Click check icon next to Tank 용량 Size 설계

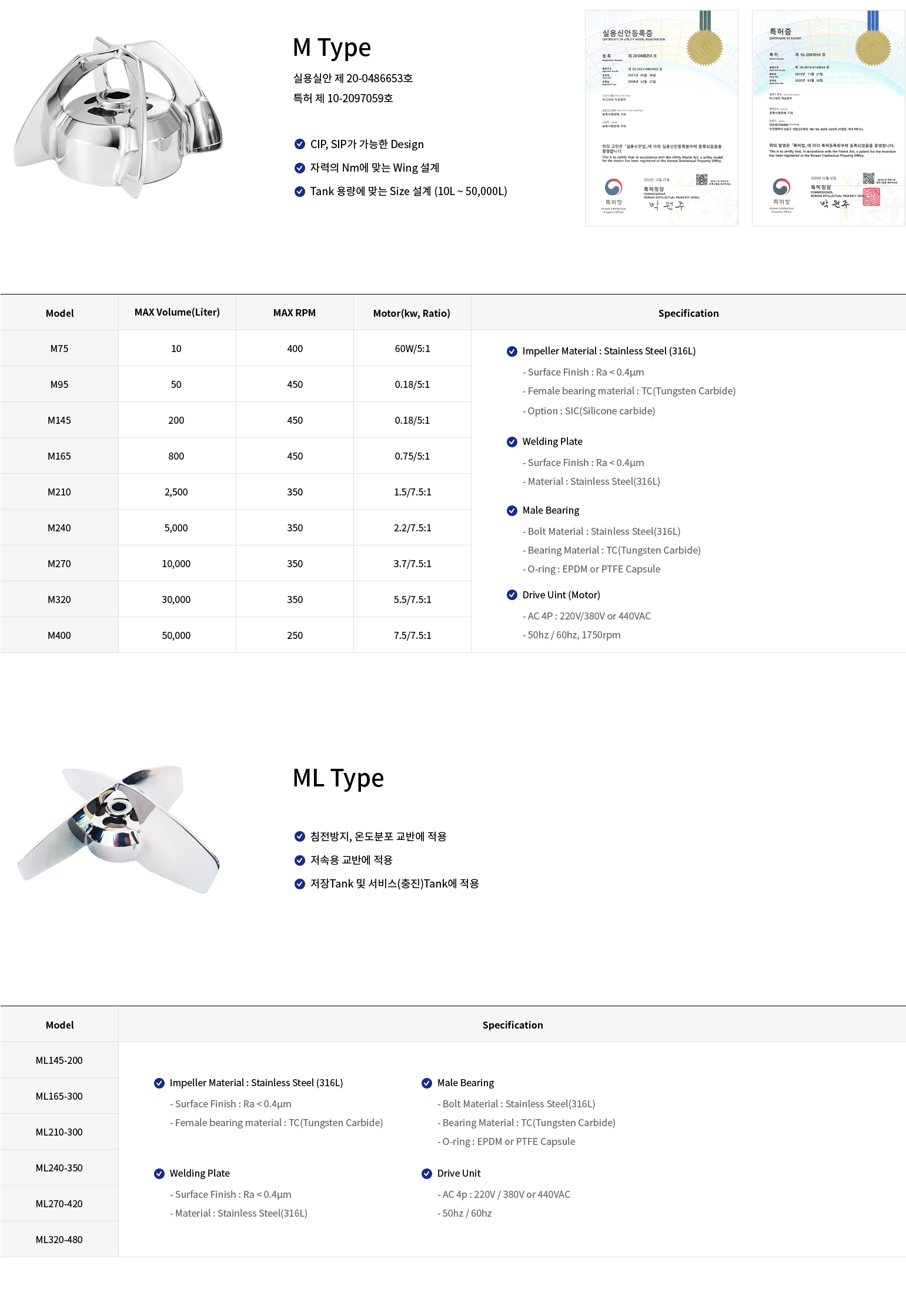[x=300, y=191]
